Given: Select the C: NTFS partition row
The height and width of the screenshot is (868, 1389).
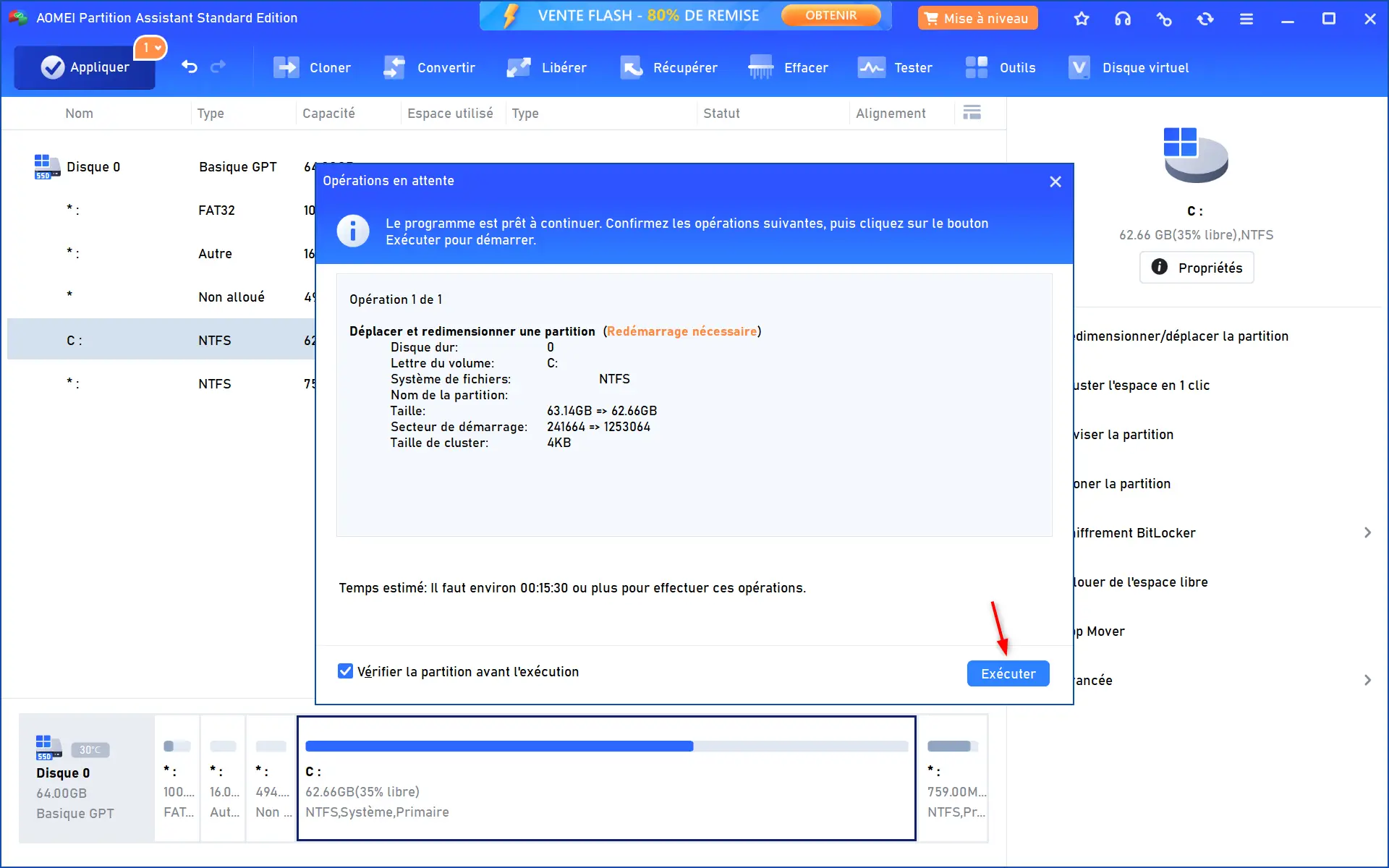Looking at the screenshot, I should pyautogui.click(x=161, y=339).
